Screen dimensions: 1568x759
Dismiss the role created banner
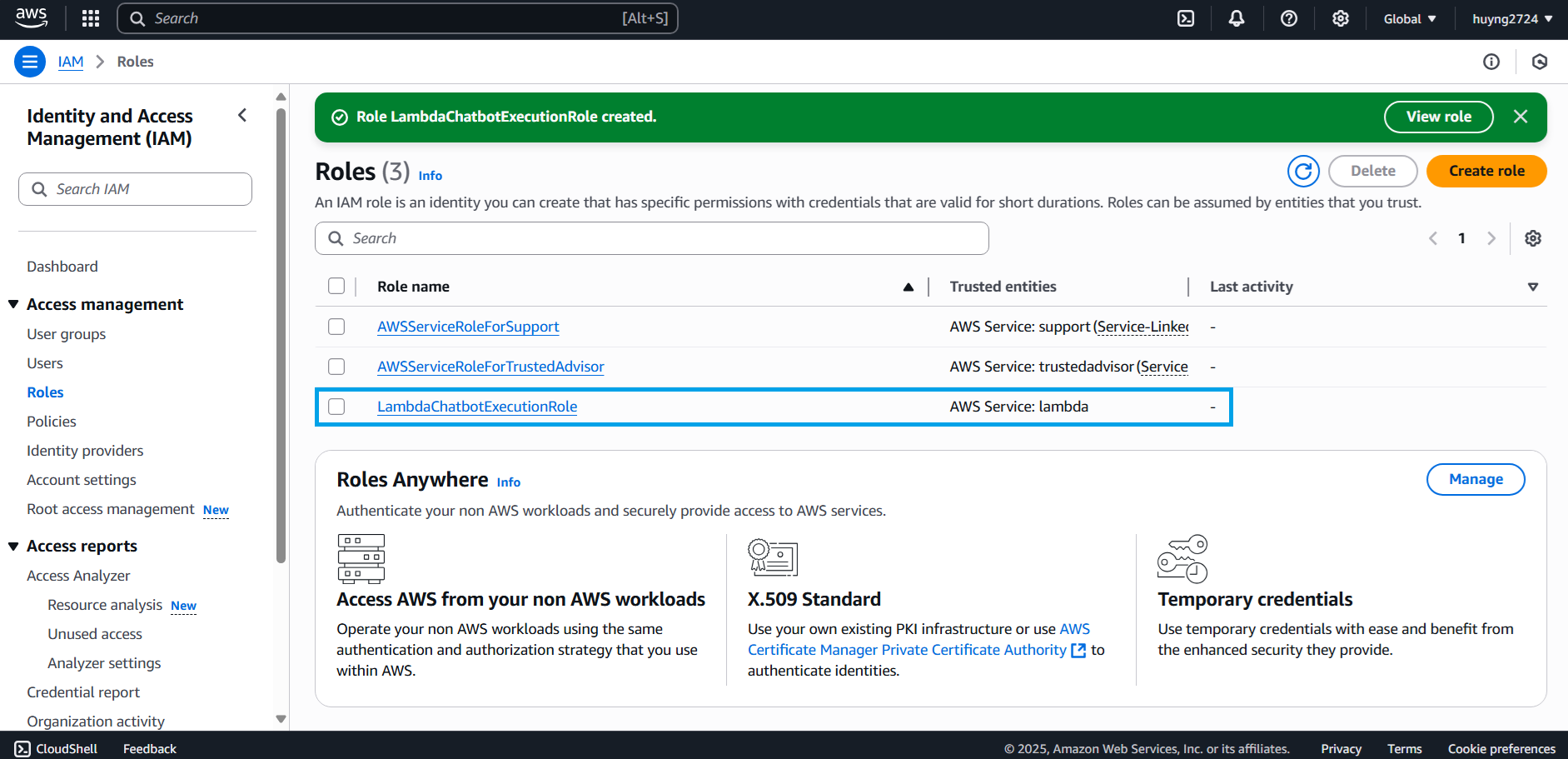[x=1521, y=117]
